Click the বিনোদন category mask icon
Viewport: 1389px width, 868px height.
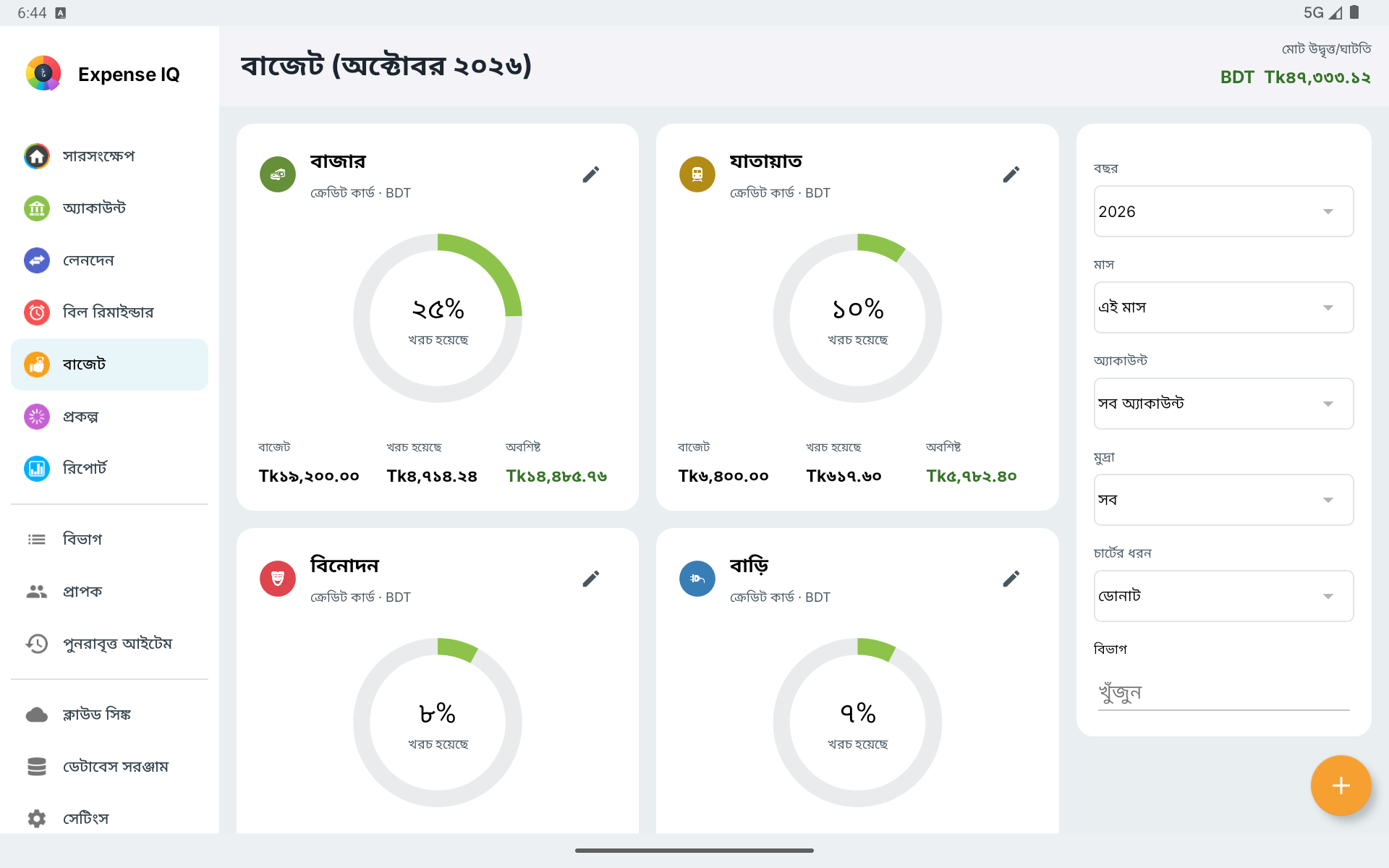[278, 579]
